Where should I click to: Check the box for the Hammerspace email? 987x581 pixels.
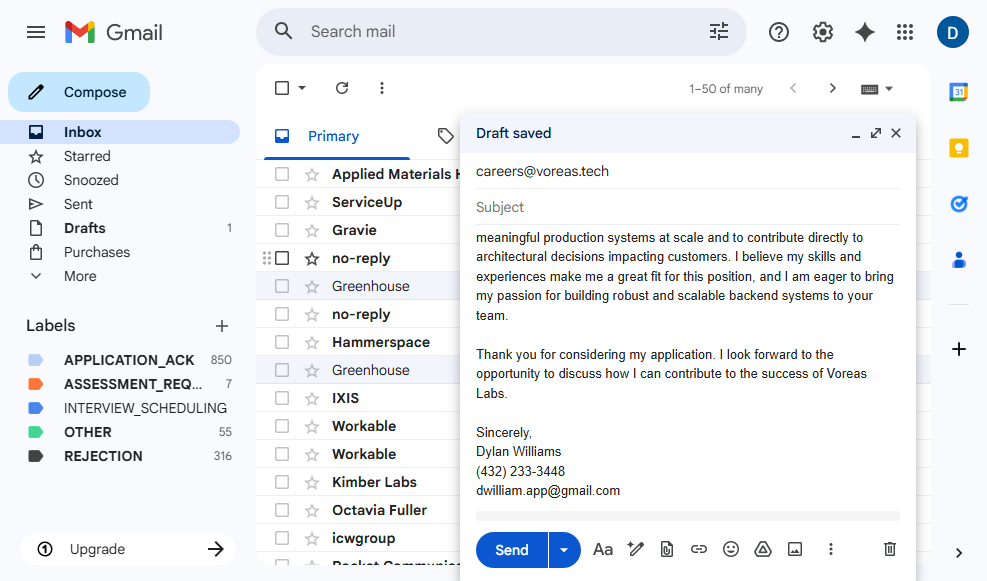tap(282, 342)
